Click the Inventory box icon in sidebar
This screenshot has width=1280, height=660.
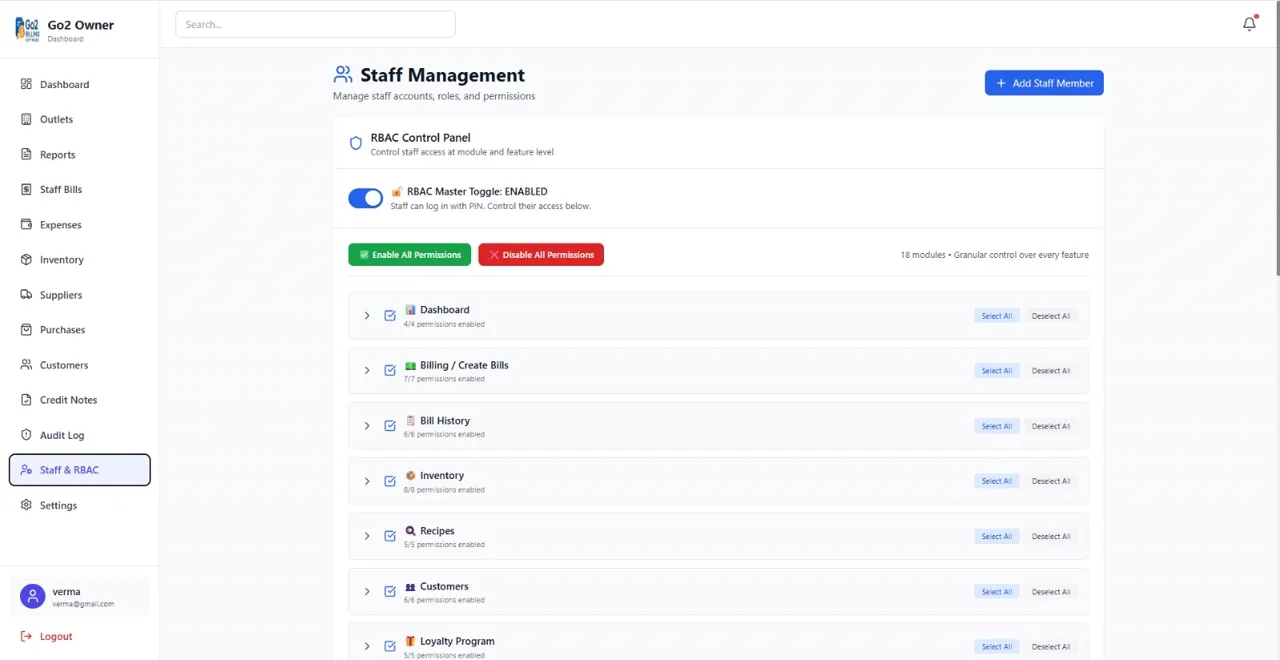tap(26, 259)
